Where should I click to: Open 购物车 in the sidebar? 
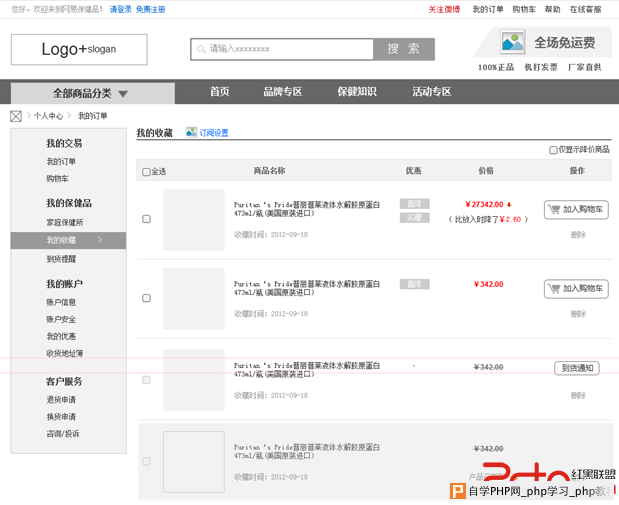tap(58, 179)
